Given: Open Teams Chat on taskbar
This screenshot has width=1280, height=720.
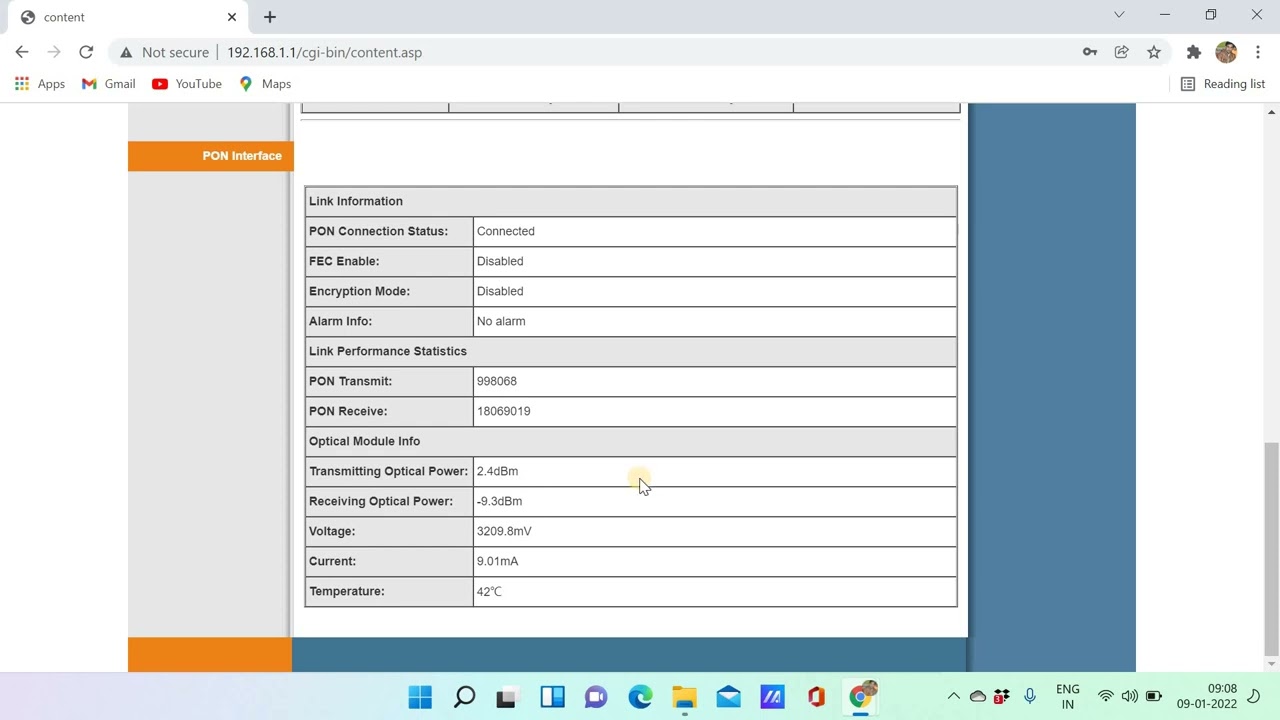Looking at the screenshot, I should (596, 697).
